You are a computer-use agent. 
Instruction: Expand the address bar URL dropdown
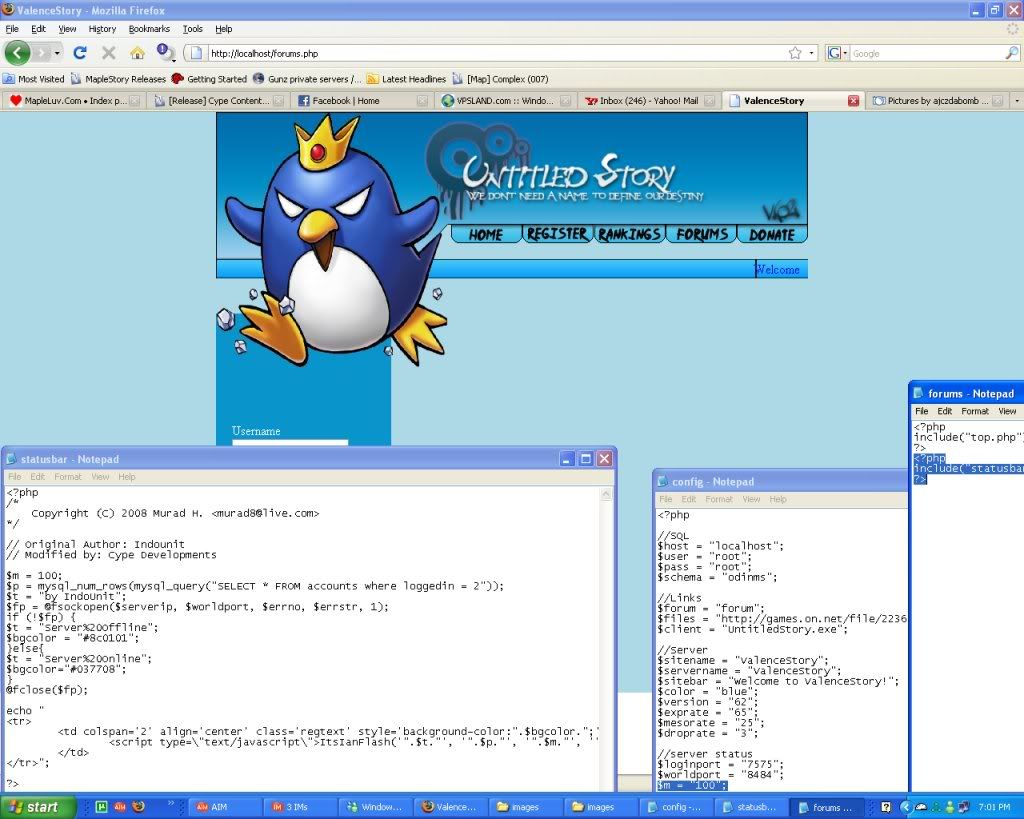click(x=811, y=53)
